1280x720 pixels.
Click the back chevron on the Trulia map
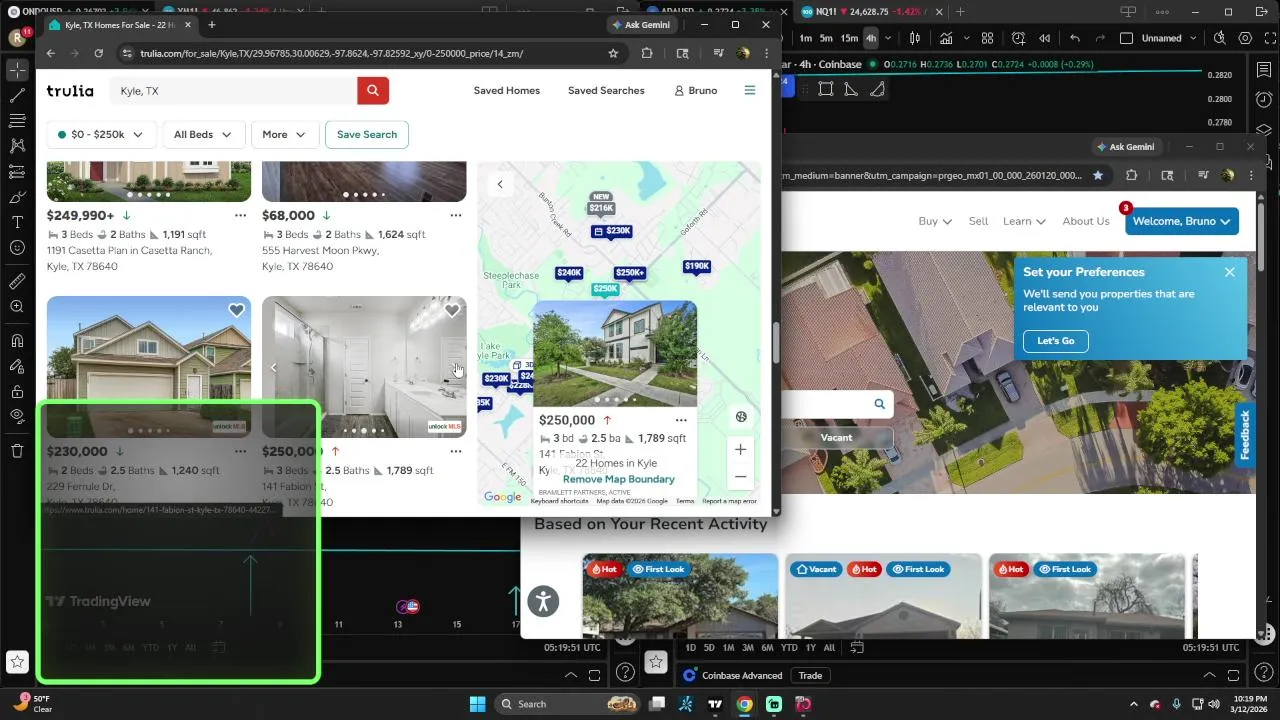click(x=500, y=184)
